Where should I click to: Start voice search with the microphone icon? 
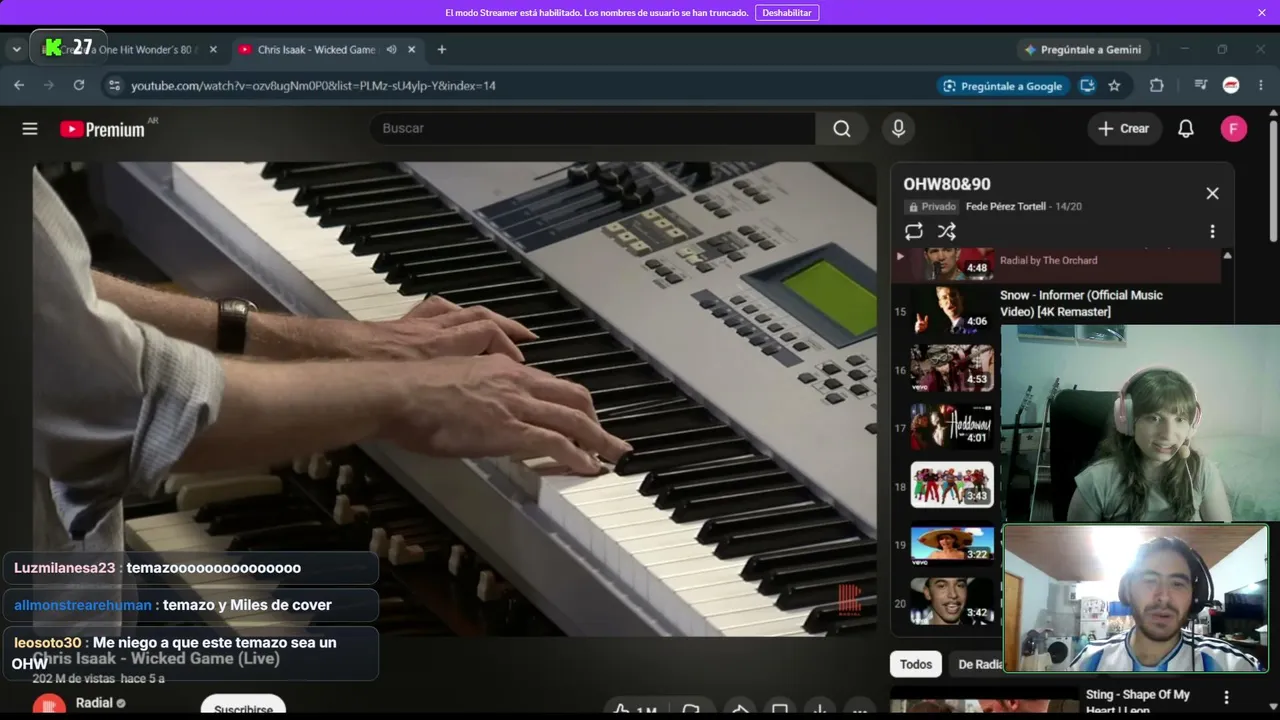click(x=898, y=128)
